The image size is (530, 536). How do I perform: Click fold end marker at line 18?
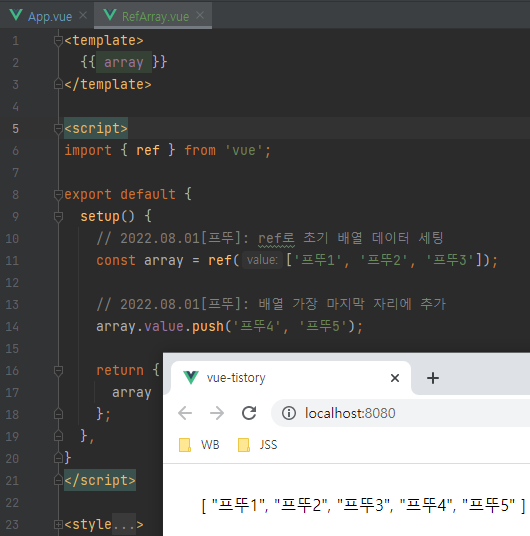(x=58, y=414)
